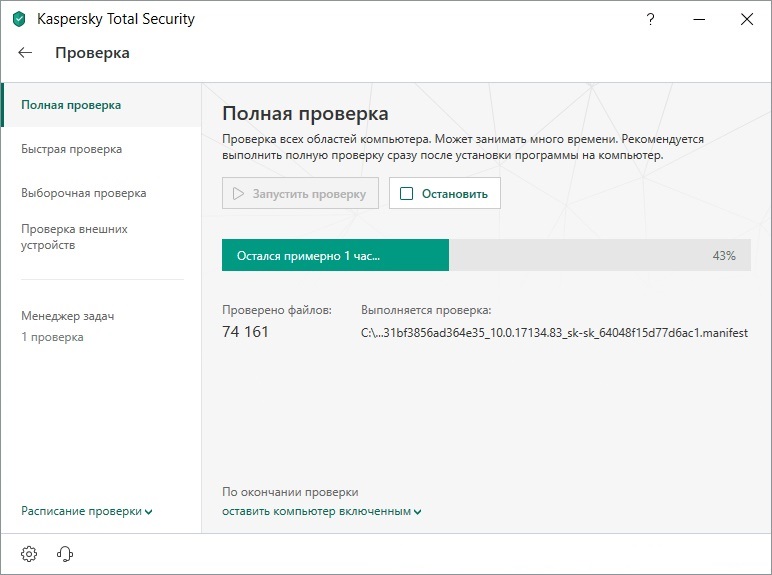Go to Проверка внешних устройств
The width and height of the screenshot is (772, 575).
74,237
